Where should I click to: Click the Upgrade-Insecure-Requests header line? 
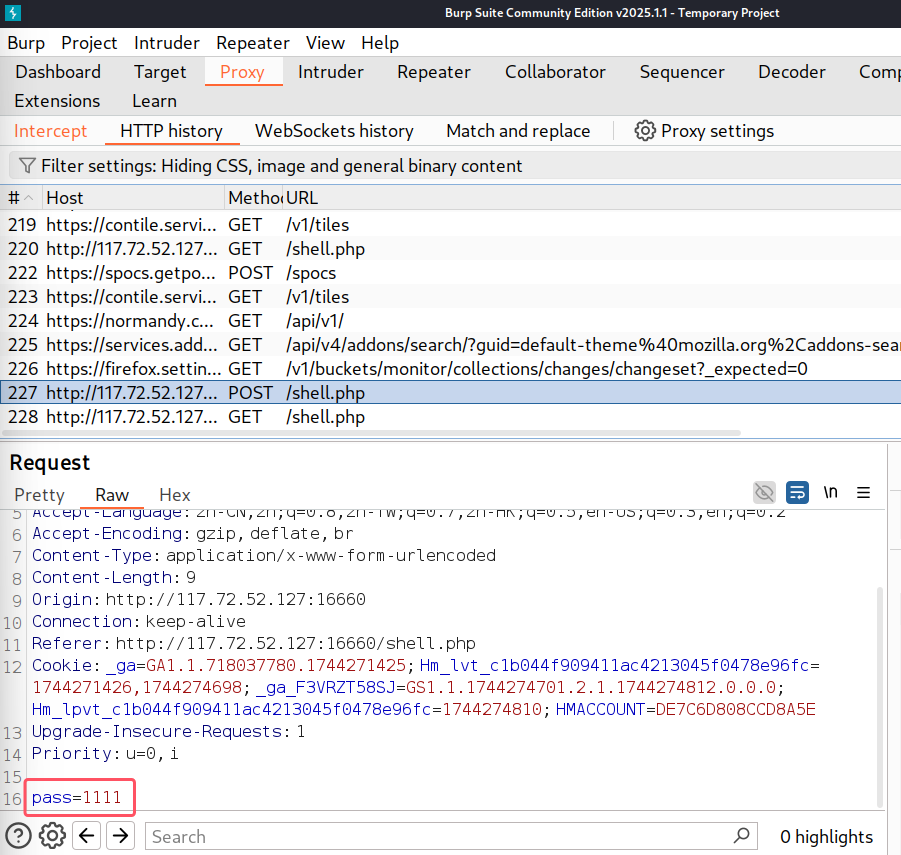coord(168,731)
